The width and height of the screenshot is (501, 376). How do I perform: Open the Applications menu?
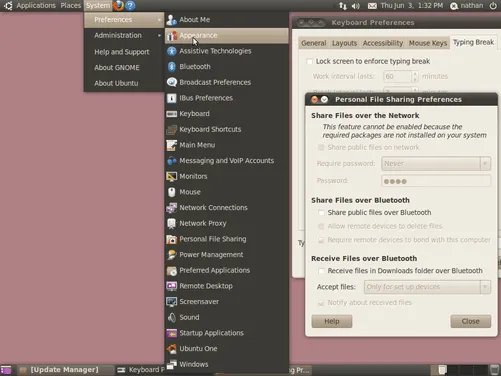tap(36, 6)
